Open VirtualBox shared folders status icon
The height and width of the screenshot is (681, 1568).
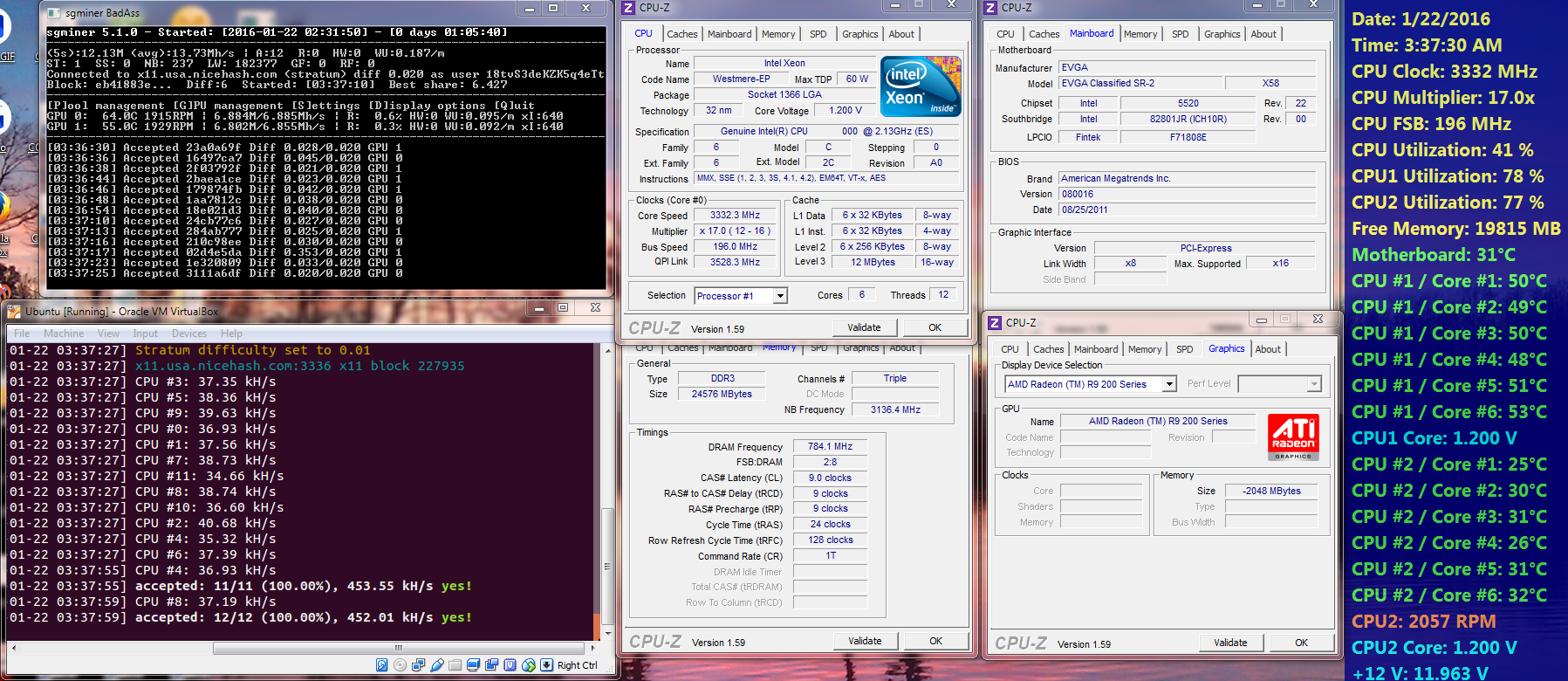pyautogui.click(x=455, y=665)
